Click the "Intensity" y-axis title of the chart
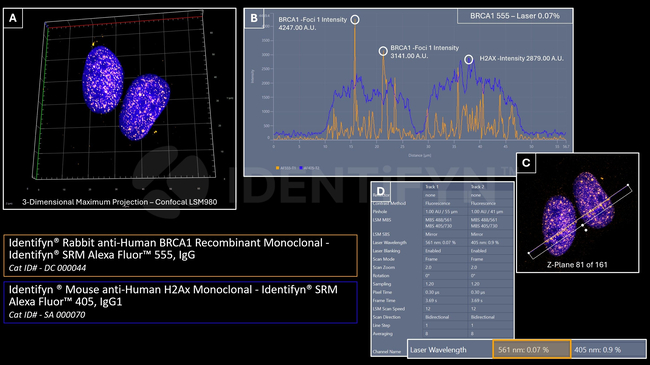Viewport: 650px width, 365px height. [x=252, y=76]
